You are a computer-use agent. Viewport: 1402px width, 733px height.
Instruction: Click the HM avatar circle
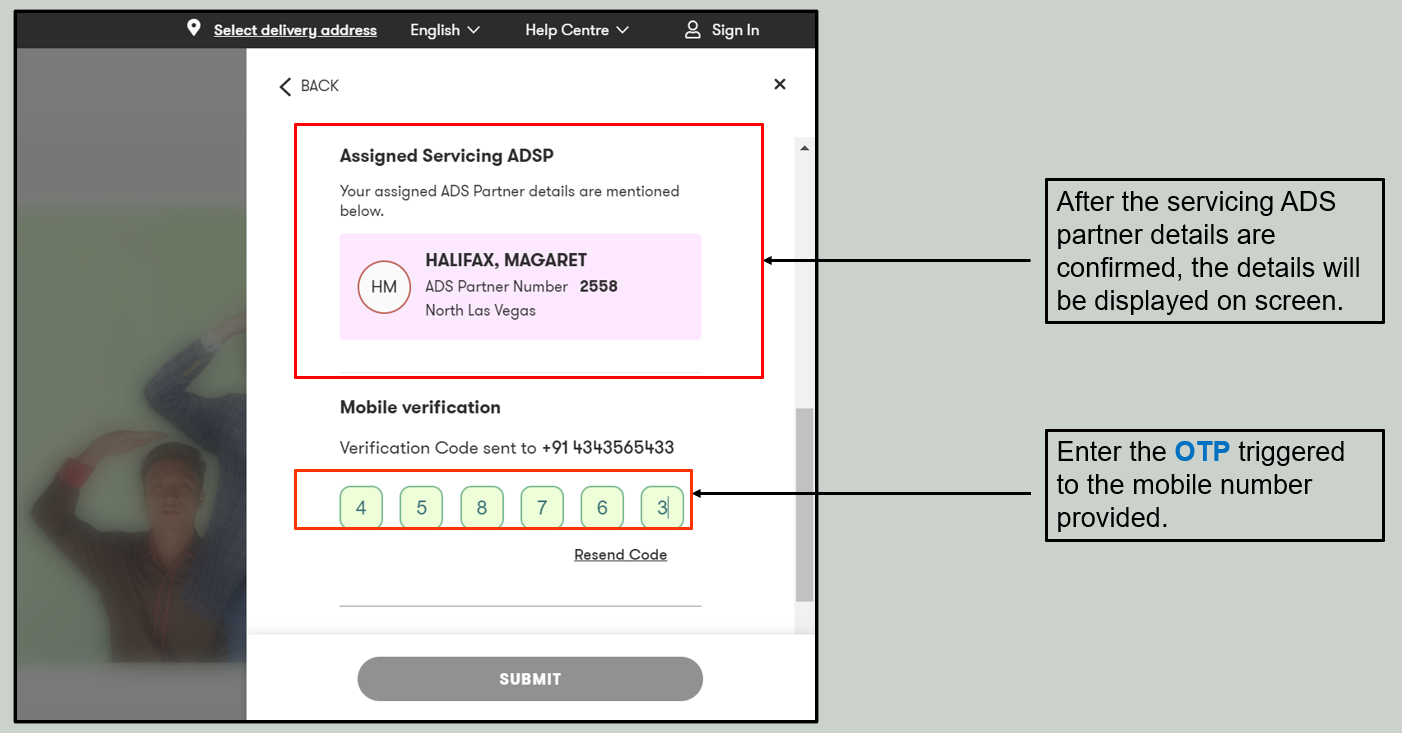[x=384, y=287]
